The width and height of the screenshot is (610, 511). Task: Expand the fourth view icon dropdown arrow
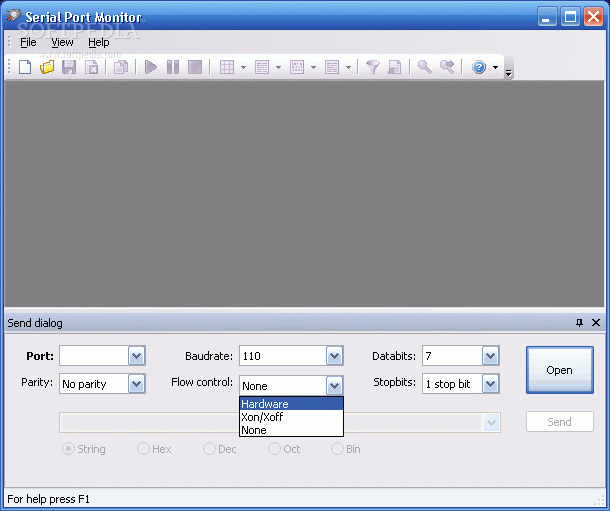click(349, 67)
